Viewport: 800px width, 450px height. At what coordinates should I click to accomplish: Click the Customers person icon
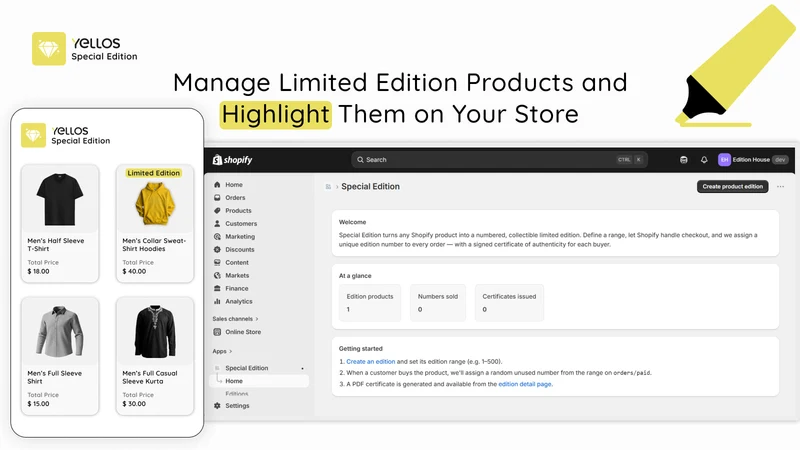pos(217,223)
